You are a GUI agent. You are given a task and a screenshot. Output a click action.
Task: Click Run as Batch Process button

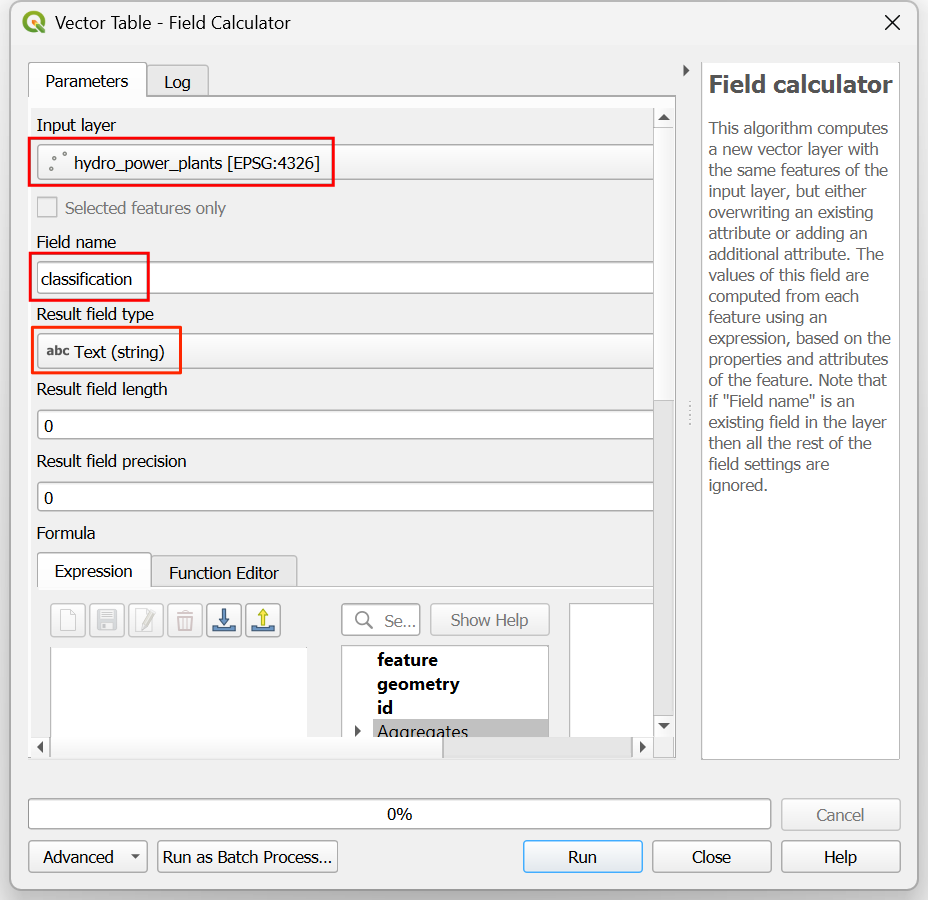[x=247, y=856]
